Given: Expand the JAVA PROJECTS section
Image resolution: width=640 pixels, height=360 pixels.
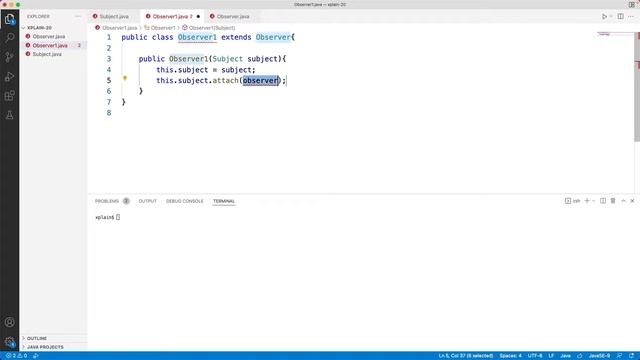Looking at the screenshot, I should click(45, 347).
